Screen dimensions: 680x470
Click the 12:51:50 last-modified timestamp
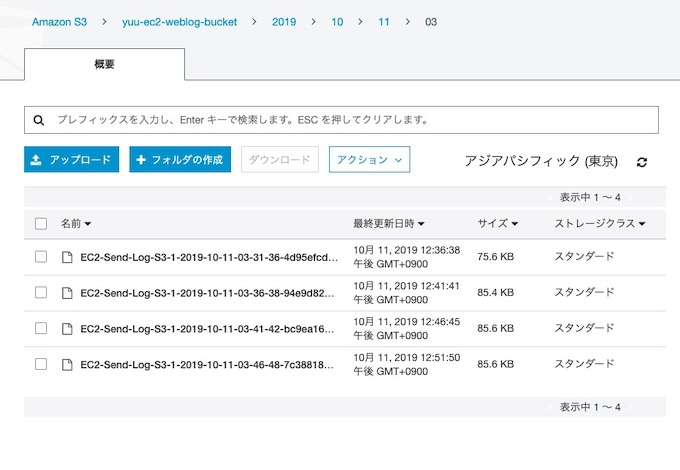[x=406, y=364]
